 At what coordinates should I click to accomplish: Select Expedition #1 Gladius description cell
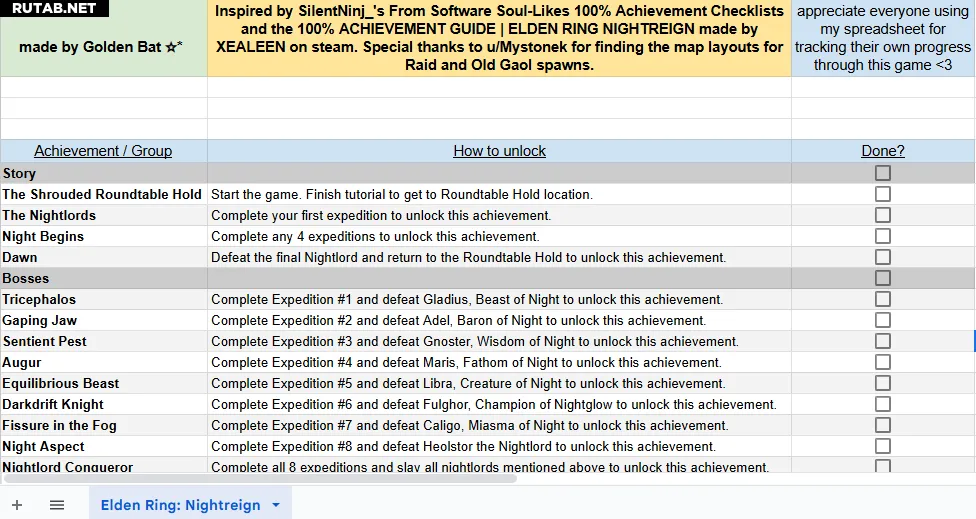499,299
